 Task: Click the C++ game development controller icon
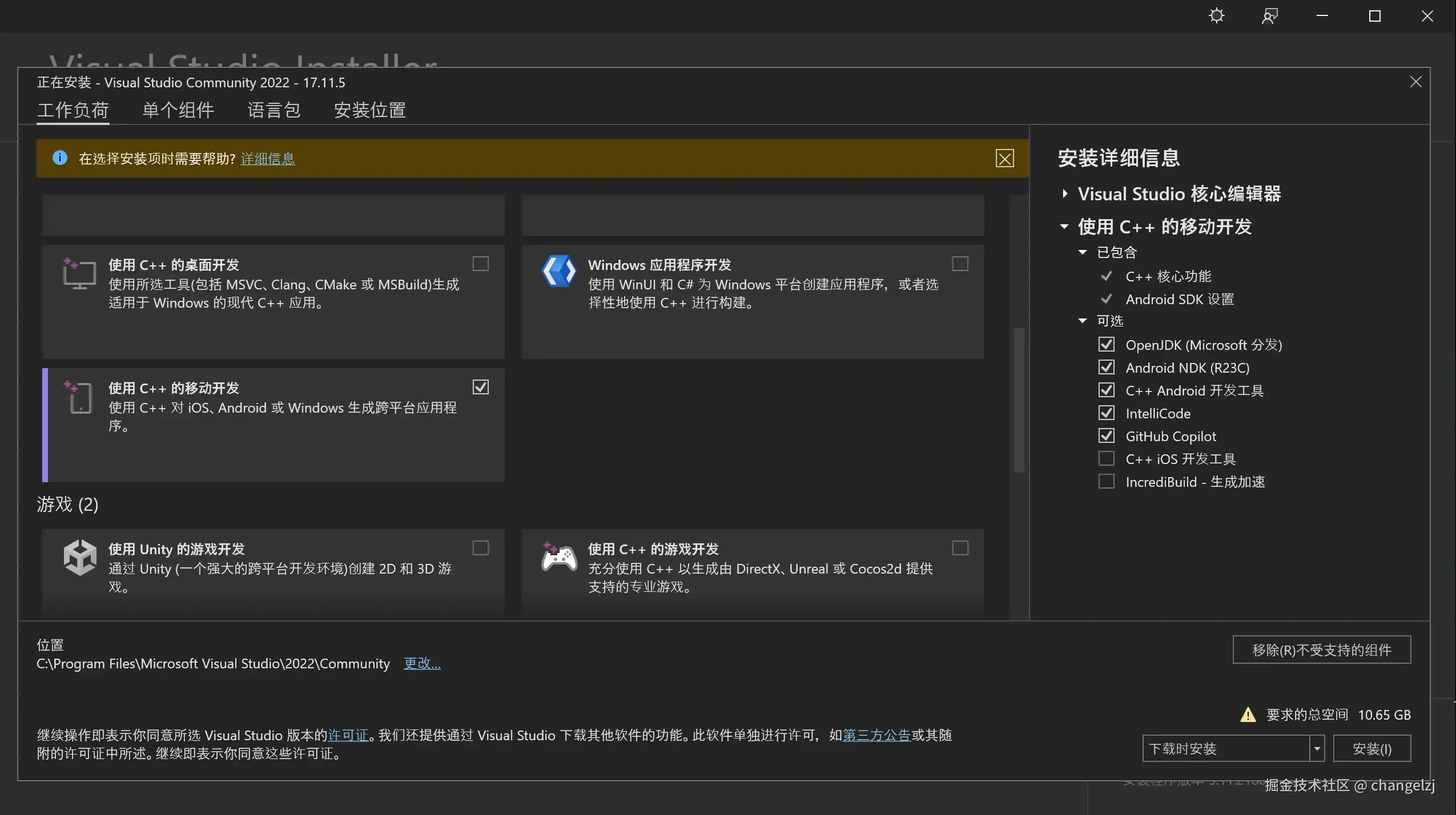558,557
